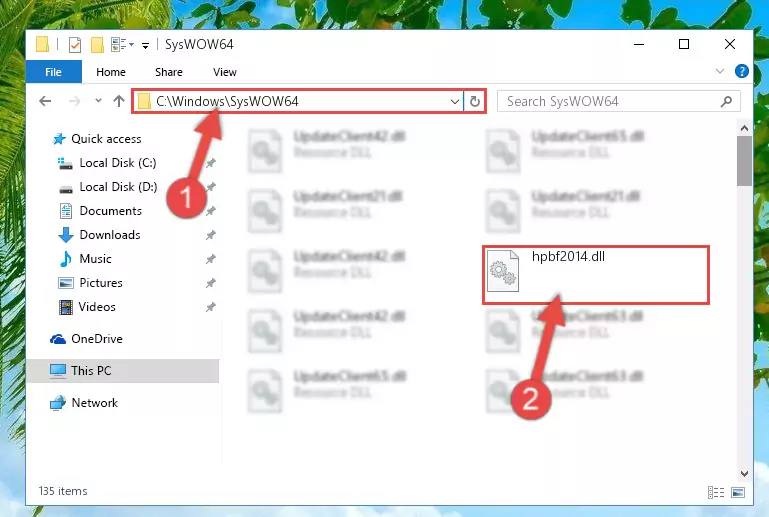Viewport: 769px width, 517px height.
Task: Switch to the Share ribbon tab
Action: pyautogui.click(x=169, y=72)
